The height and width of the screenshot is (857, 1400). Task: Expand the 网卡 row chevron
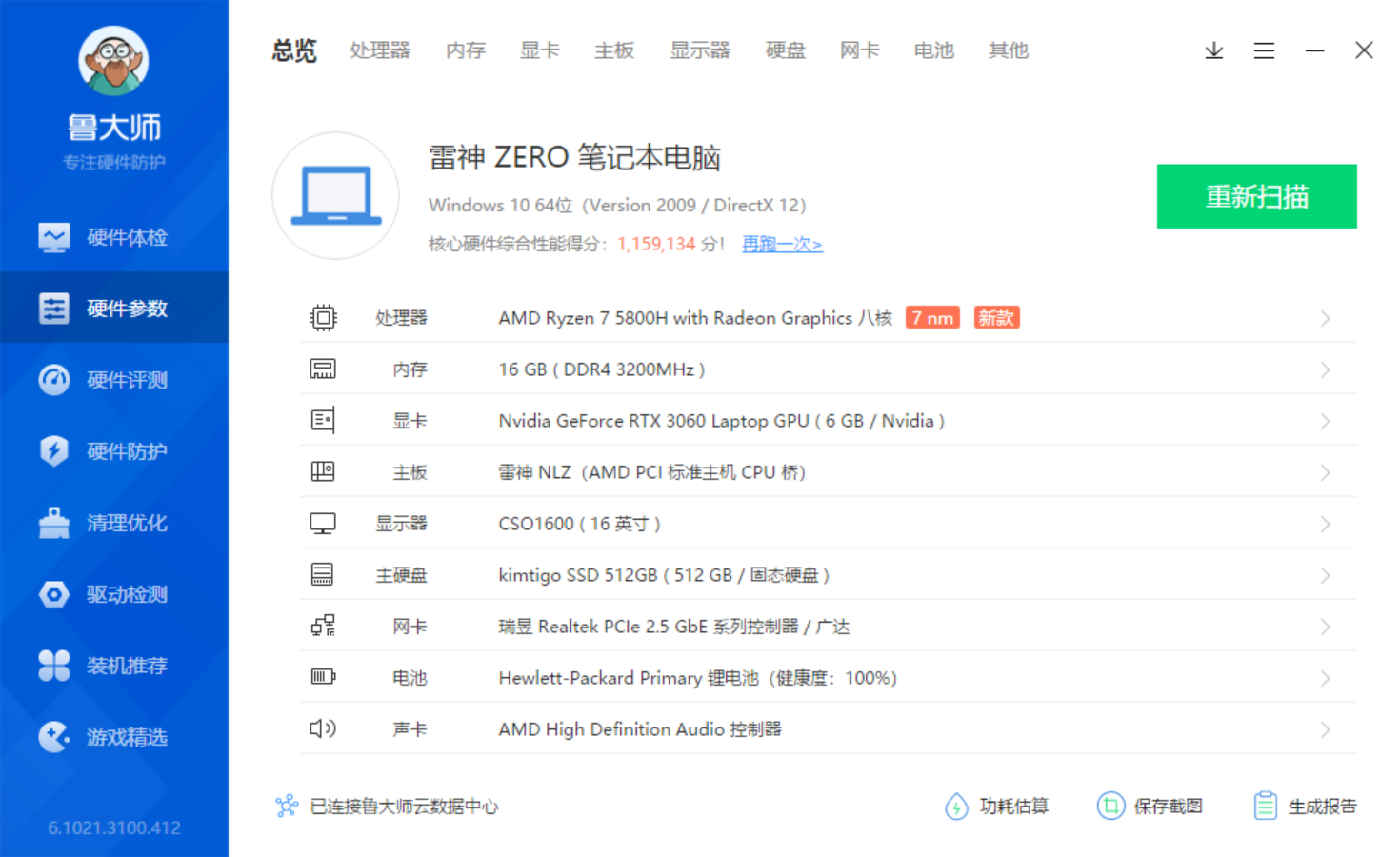(1325, 627)
